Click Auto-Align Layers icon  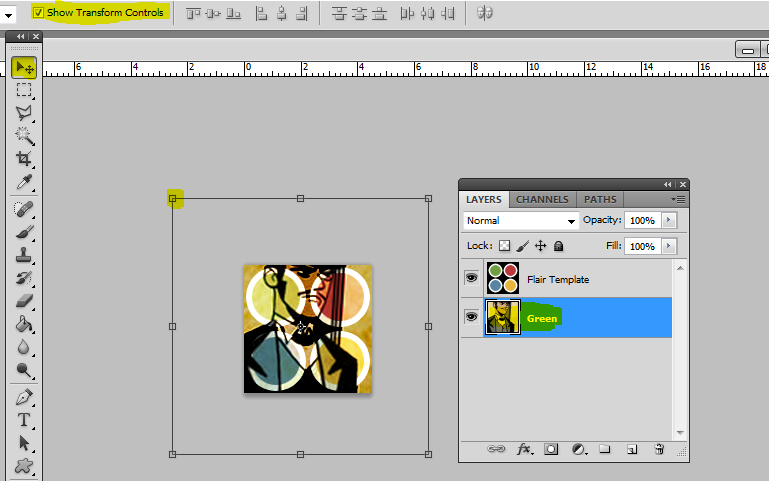pyautogui.click(x=485, y=13)
